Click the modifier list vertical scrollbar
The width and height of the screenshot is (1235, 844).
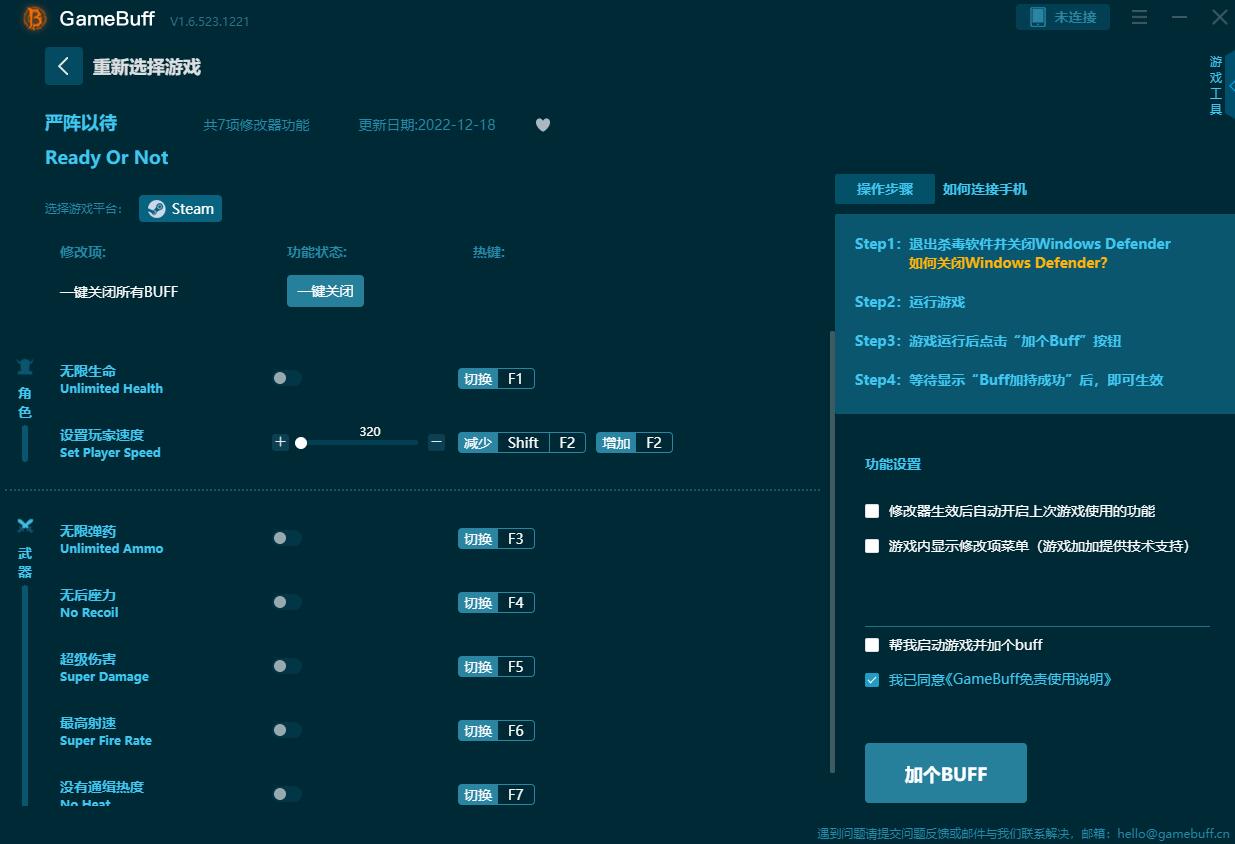click(x=831, y=552)
